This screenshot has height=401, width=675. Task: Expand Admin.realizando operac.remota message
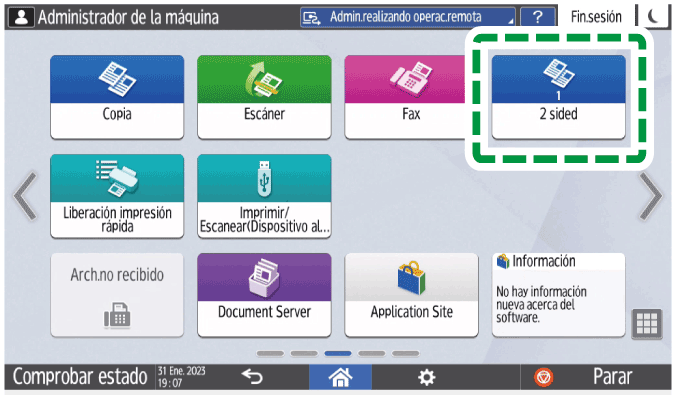(x=408, y=17)
